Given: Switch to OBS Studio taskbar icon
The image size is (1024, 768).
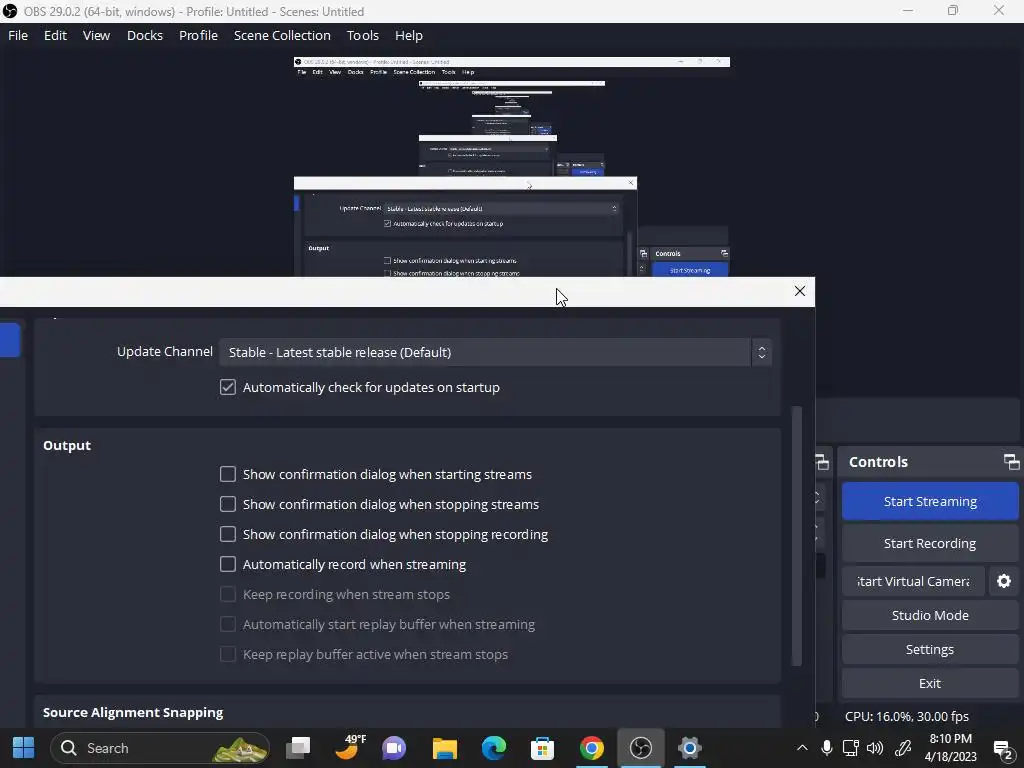Looking at the screenshot, I should click(x=641, y=748).
